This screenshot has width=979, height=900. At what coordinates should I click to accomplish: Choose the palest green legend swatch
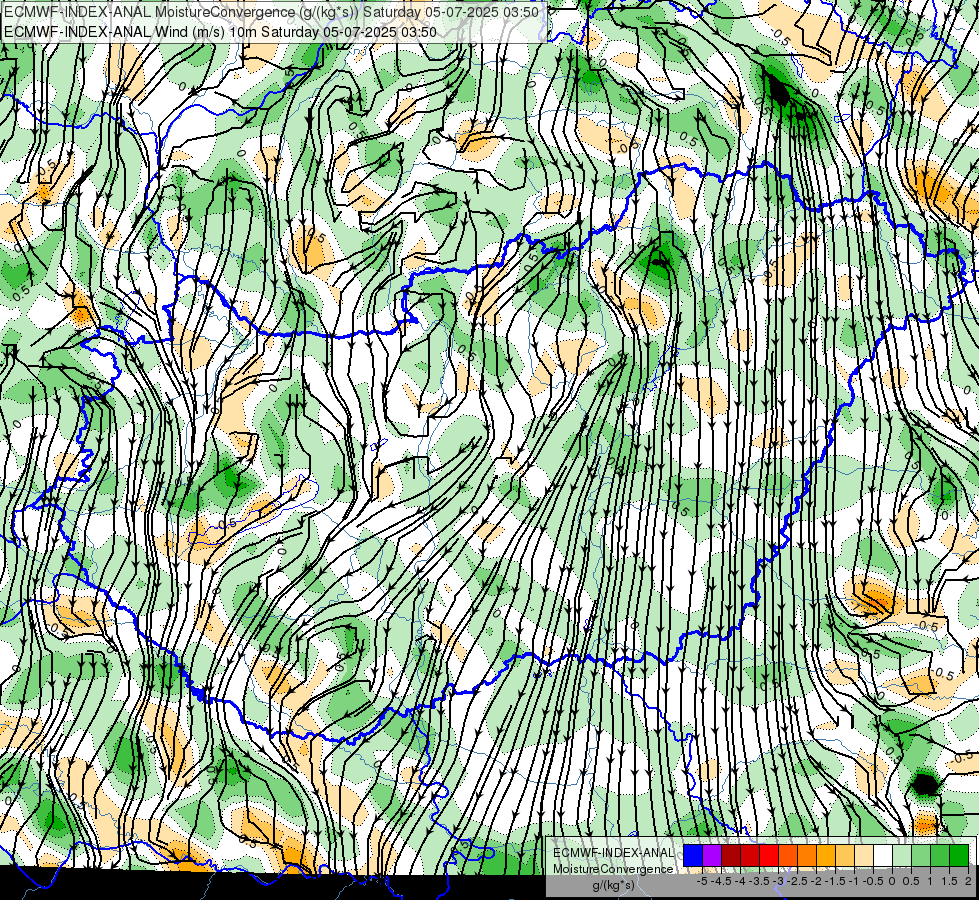pos(902,855)
